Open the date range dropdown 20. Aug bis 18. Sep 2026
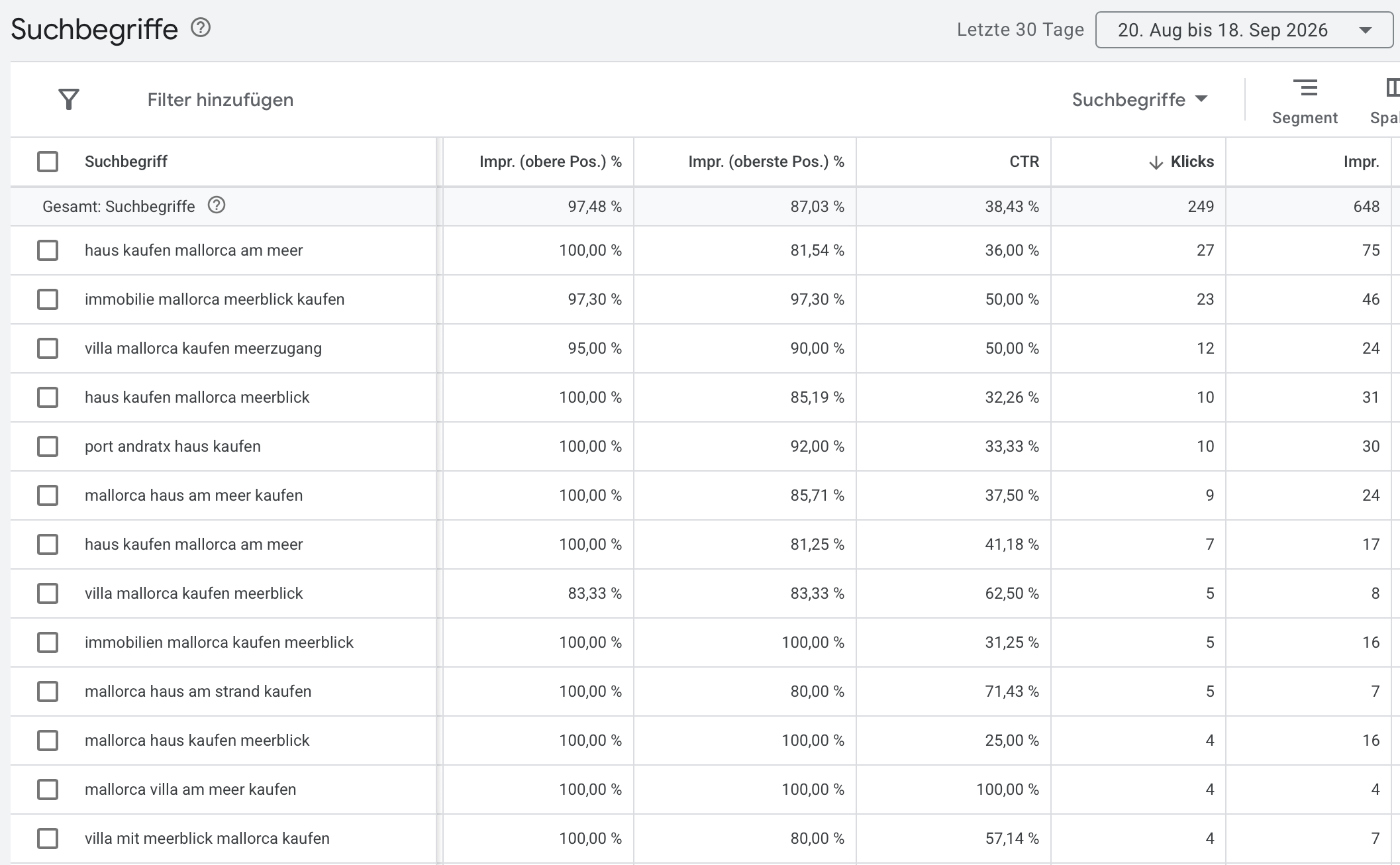Image resolution: width=1400 pixels, height=865 pixels. coord(1244,30)
